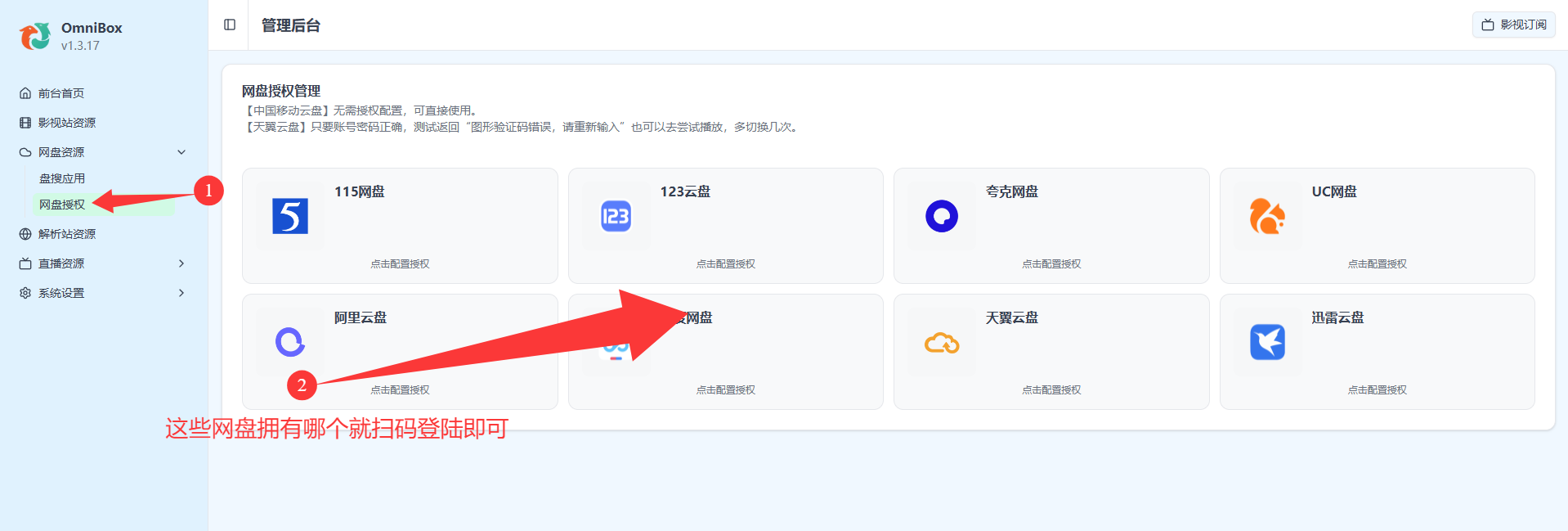Open 系统设置 menu item

click(61, 293)
